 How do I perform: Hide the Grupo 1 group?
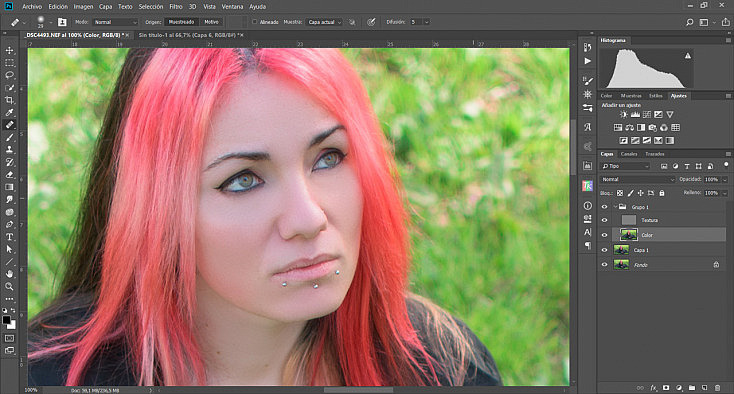click(604, 207)
